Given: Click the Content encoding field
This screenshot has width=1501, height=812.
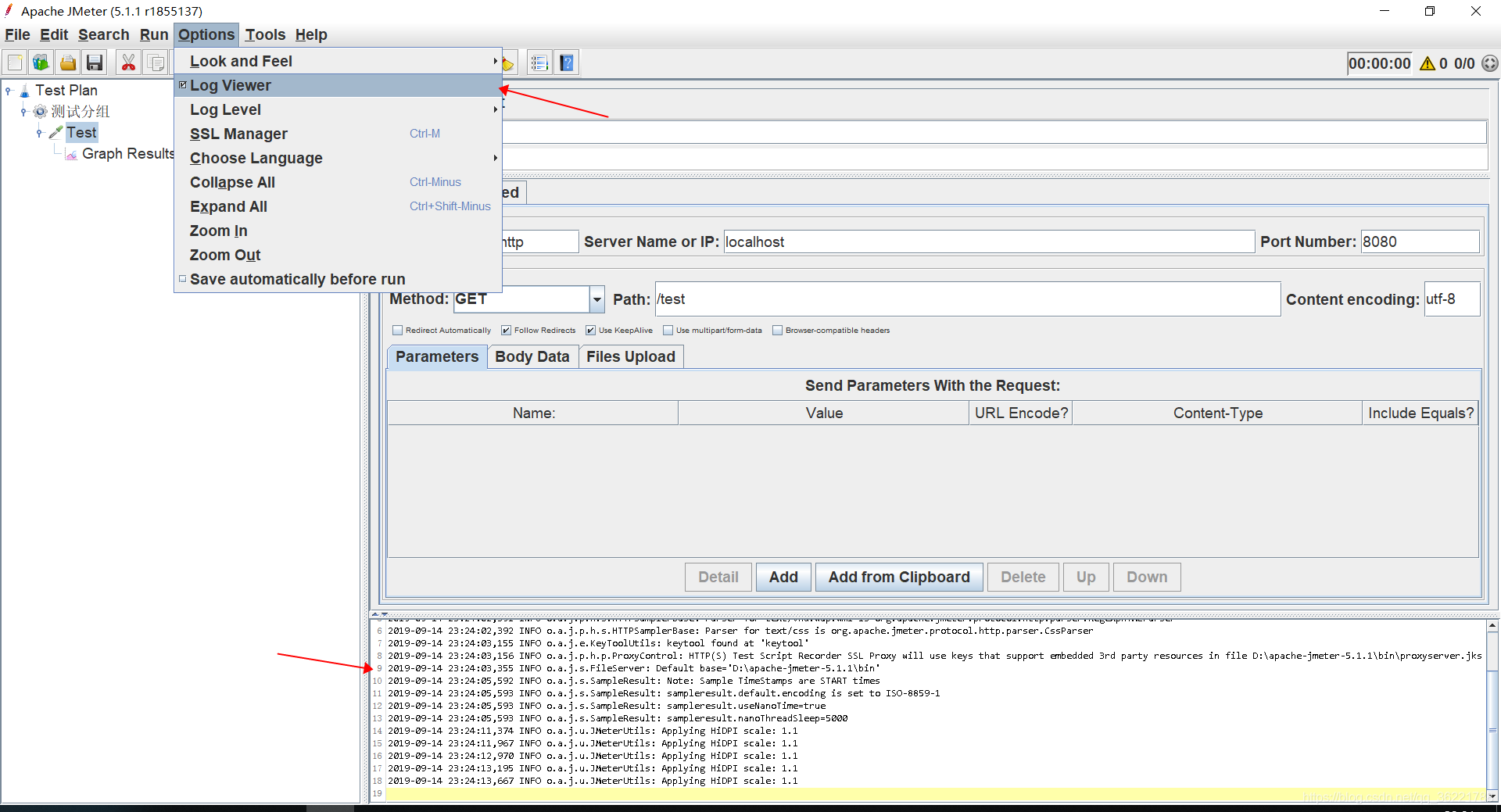Looking at the screenshot, I should point(1452,299).
